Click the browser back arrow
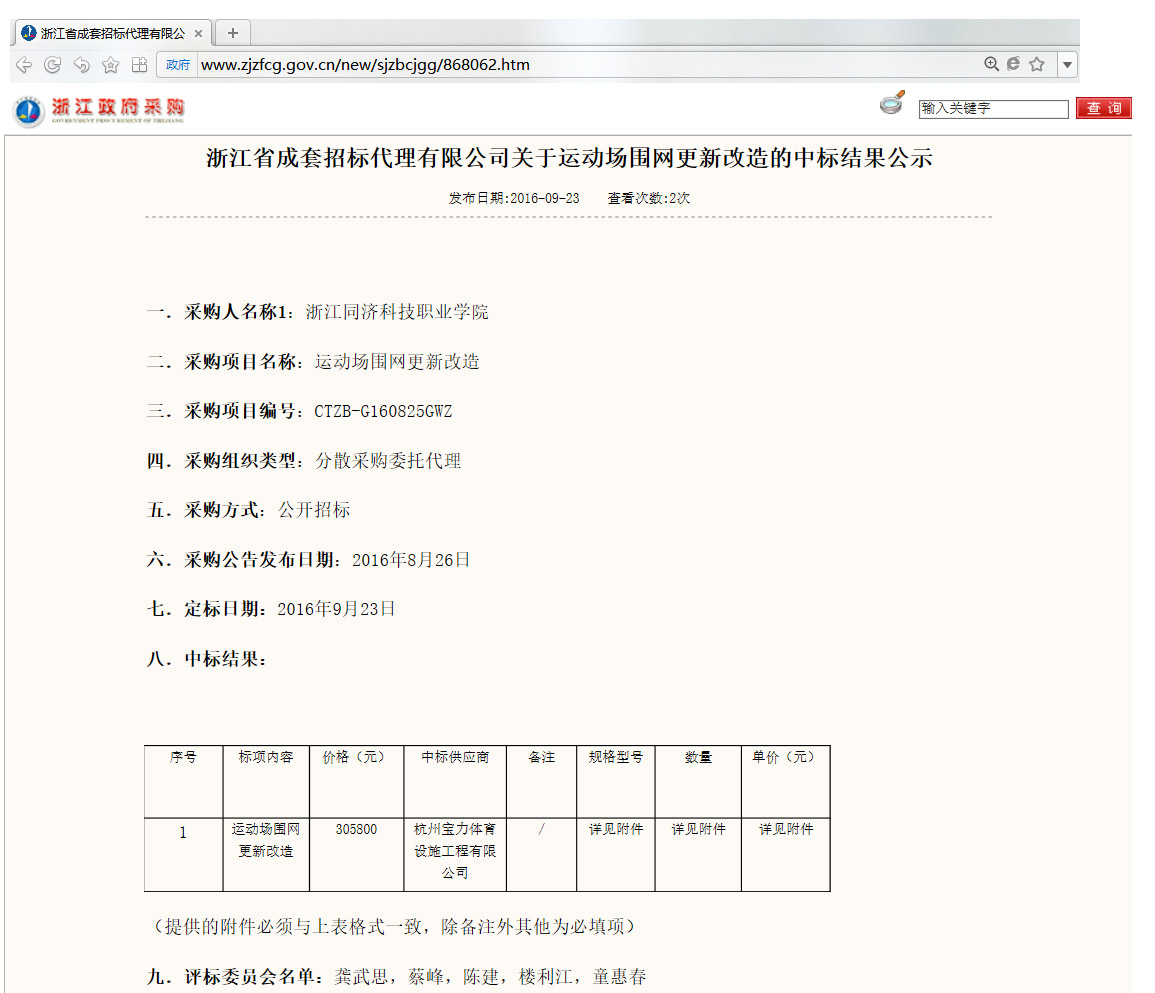This screenshot has height=993, width=1155. pos(24,65)
